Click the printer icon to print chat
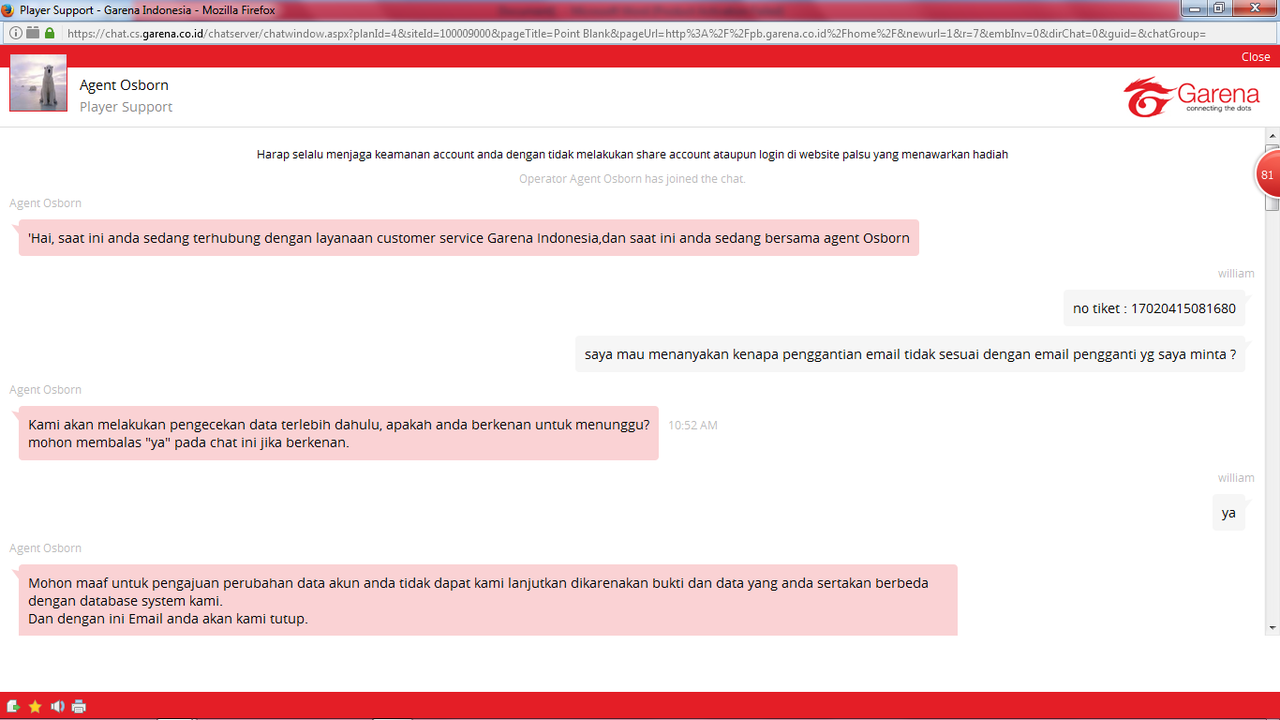The height and width of the screenshot is (720, 1280). tap(79, 706)
